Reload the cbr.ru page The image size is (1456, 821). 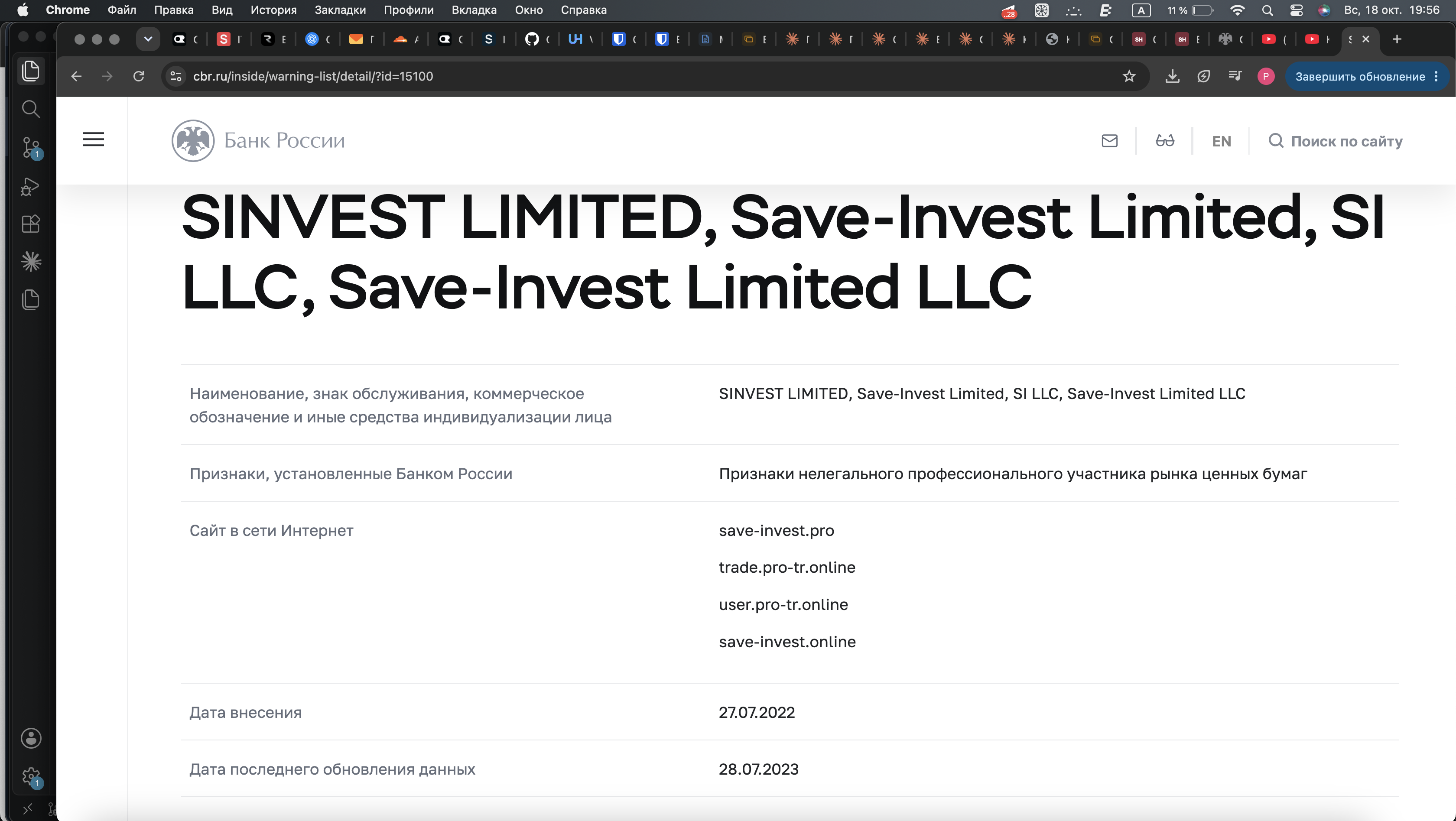139,76
